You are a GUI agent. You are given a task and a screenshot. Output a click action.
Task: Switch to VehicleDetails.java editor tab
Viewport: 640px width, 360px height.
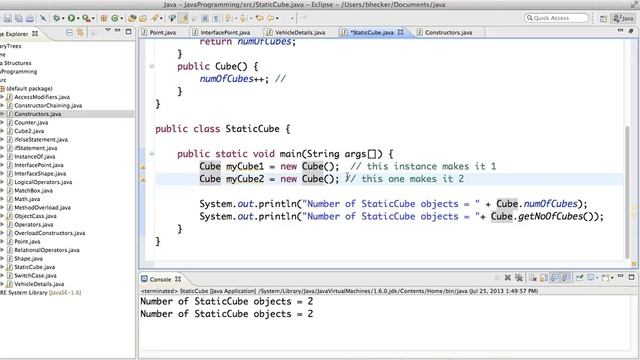[x=300, y=32]
